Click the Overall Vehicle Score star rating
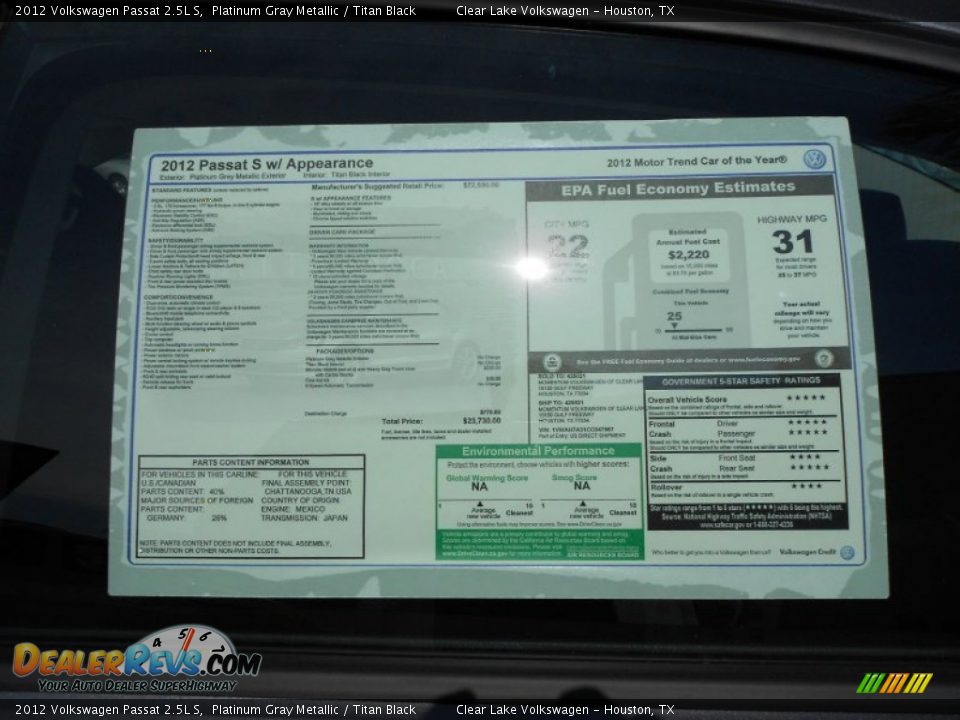Viewport: 960px width, 720px height. [x=806, y=397]
